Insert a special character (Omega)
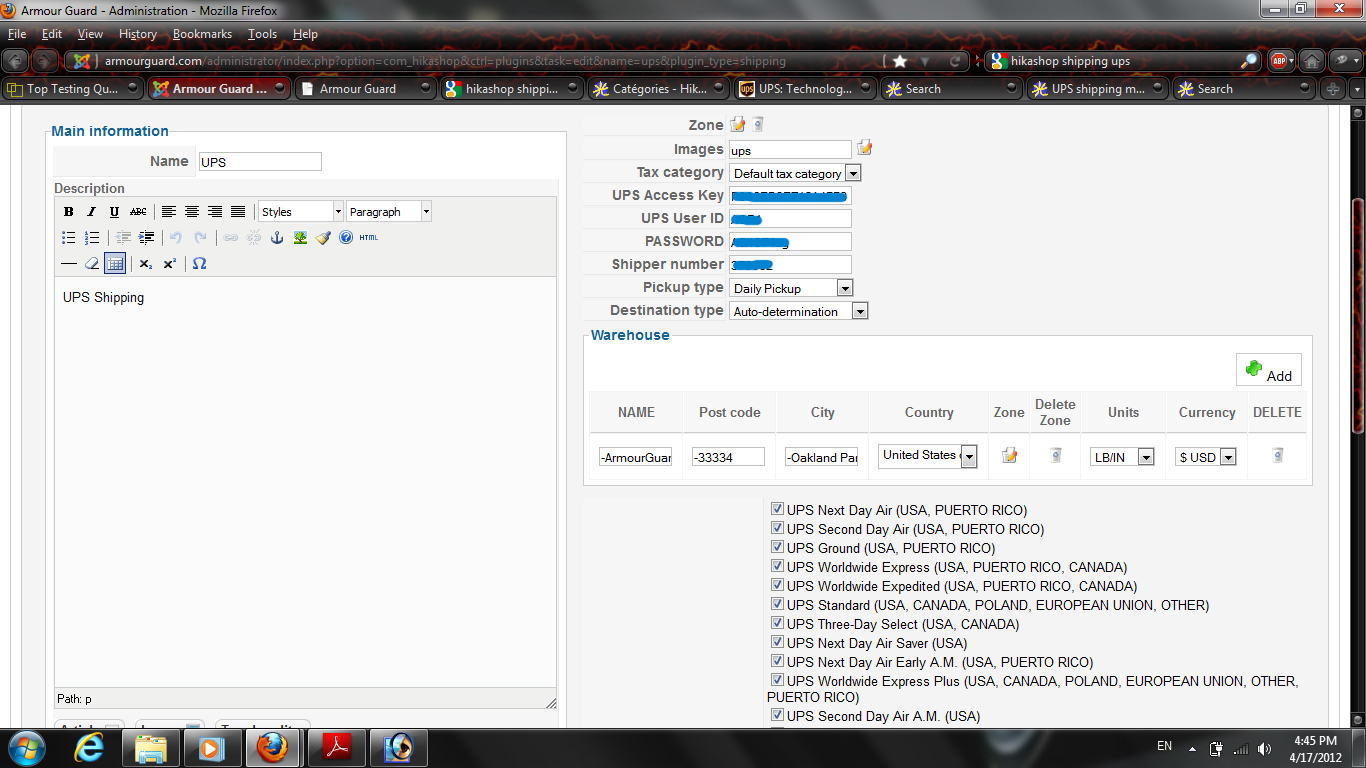 [x=199, y=264]
